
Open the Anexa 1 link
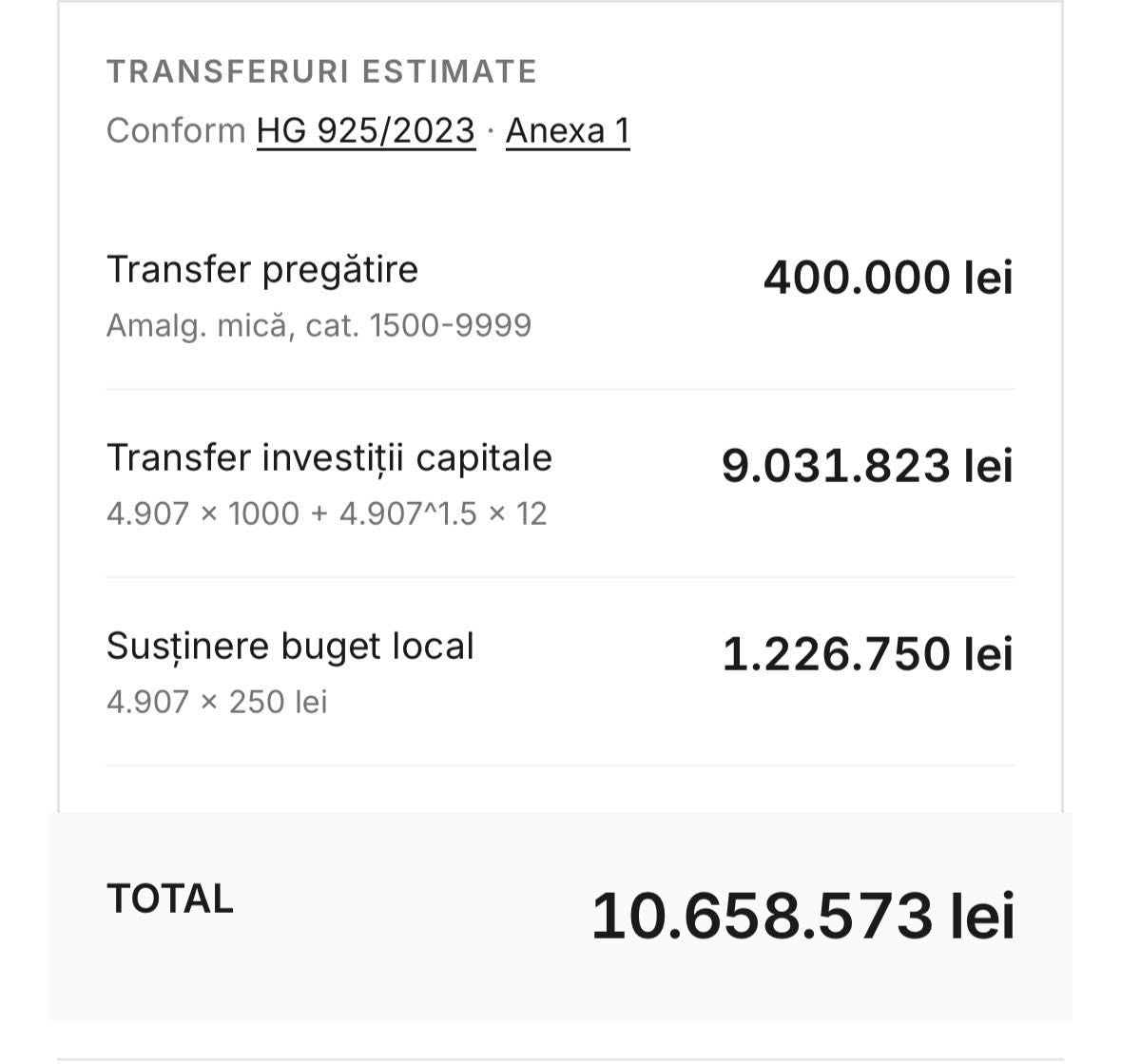[567, 130]
